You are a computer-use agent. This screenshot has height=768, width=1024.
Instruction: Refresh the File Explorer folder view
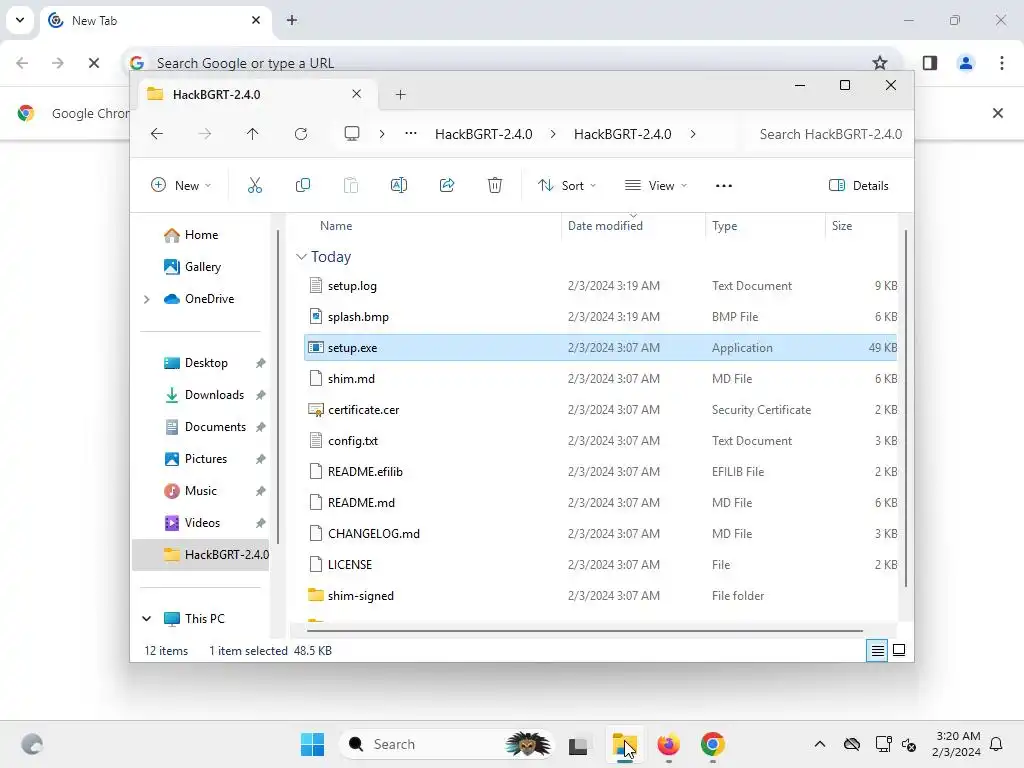[x=300, y=134]
